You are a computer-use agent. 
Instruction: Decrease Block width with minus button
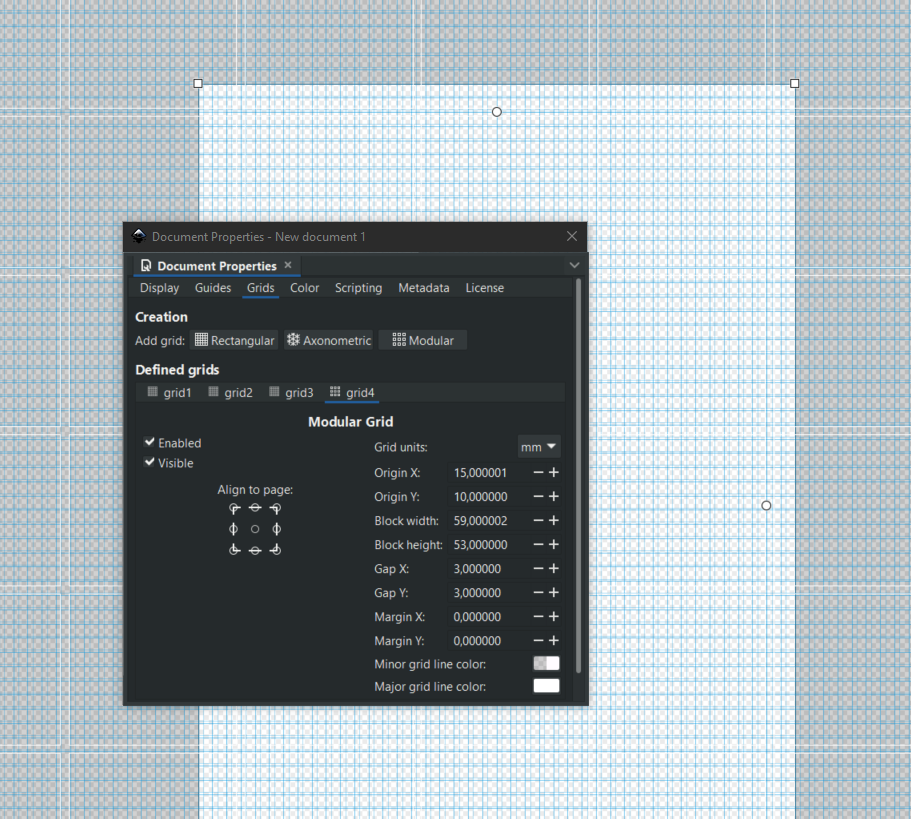click(538, 520)
